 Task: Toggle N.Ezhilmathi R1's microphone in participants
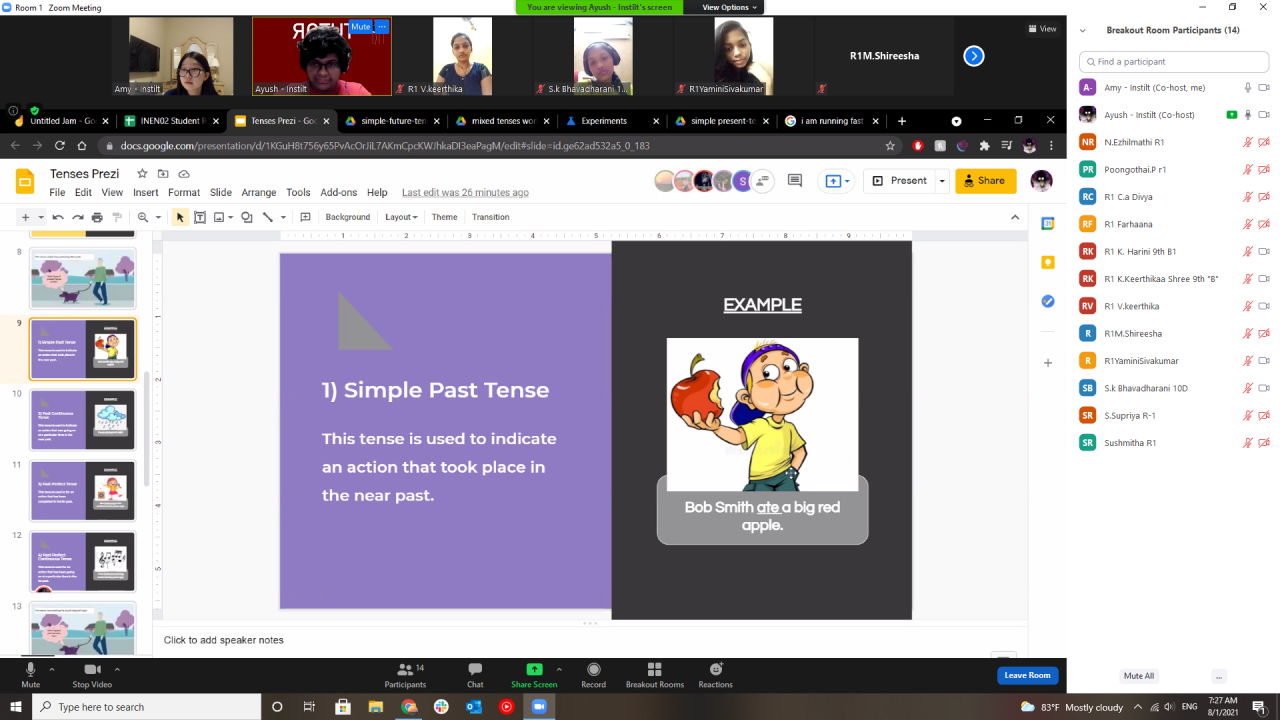(1248, 142)
